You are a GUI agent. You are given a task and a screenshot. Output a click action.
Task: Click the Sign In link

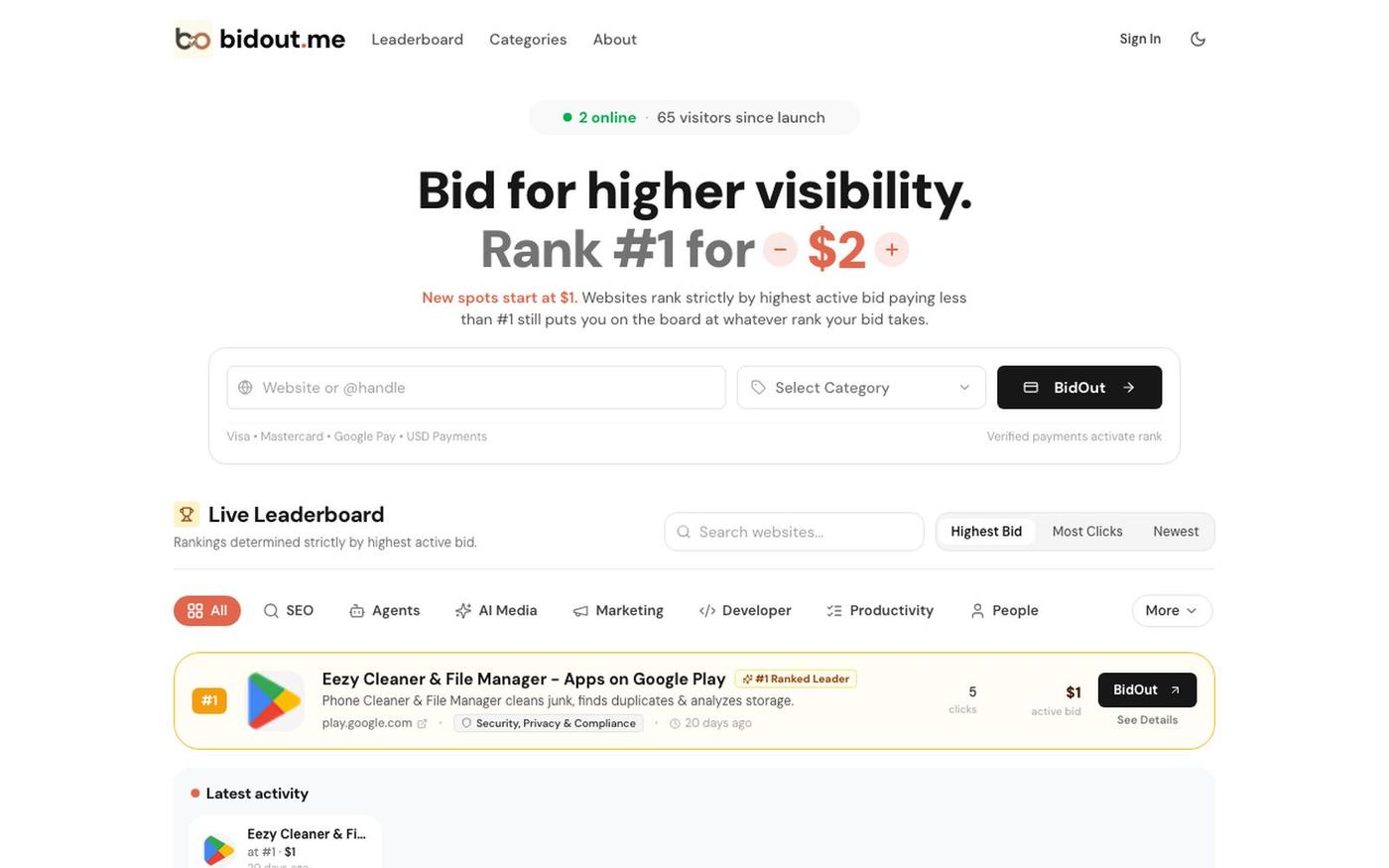pos(1140,39)
